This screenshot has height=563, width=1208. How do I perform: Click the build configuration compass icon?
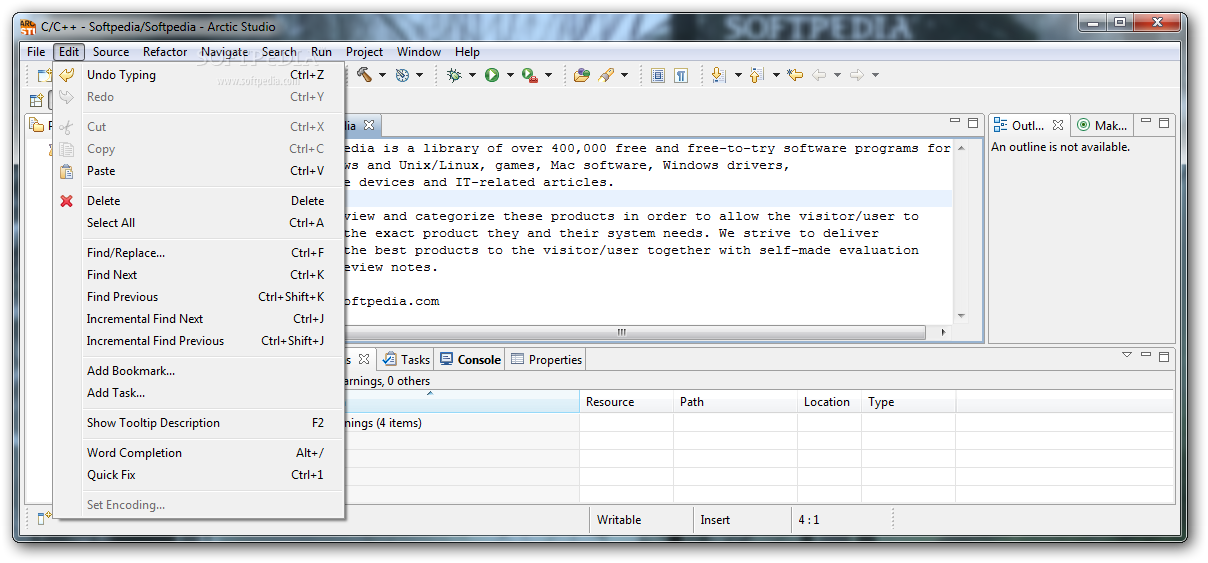point(402,75)
